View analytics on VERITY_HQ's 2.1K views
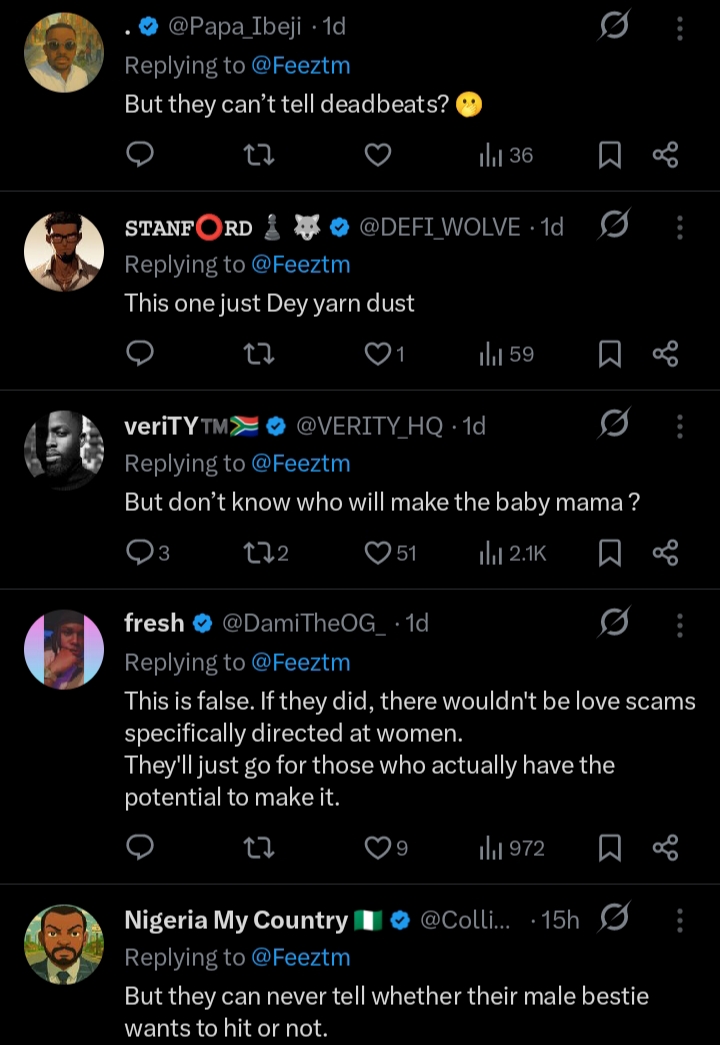The width and height of the screenshot is (720, 1045). (x=512, y=553)
